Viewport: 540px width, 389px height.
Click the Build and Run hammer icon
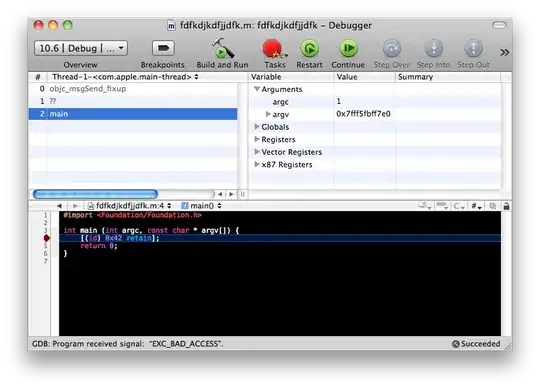click(222, 48)
